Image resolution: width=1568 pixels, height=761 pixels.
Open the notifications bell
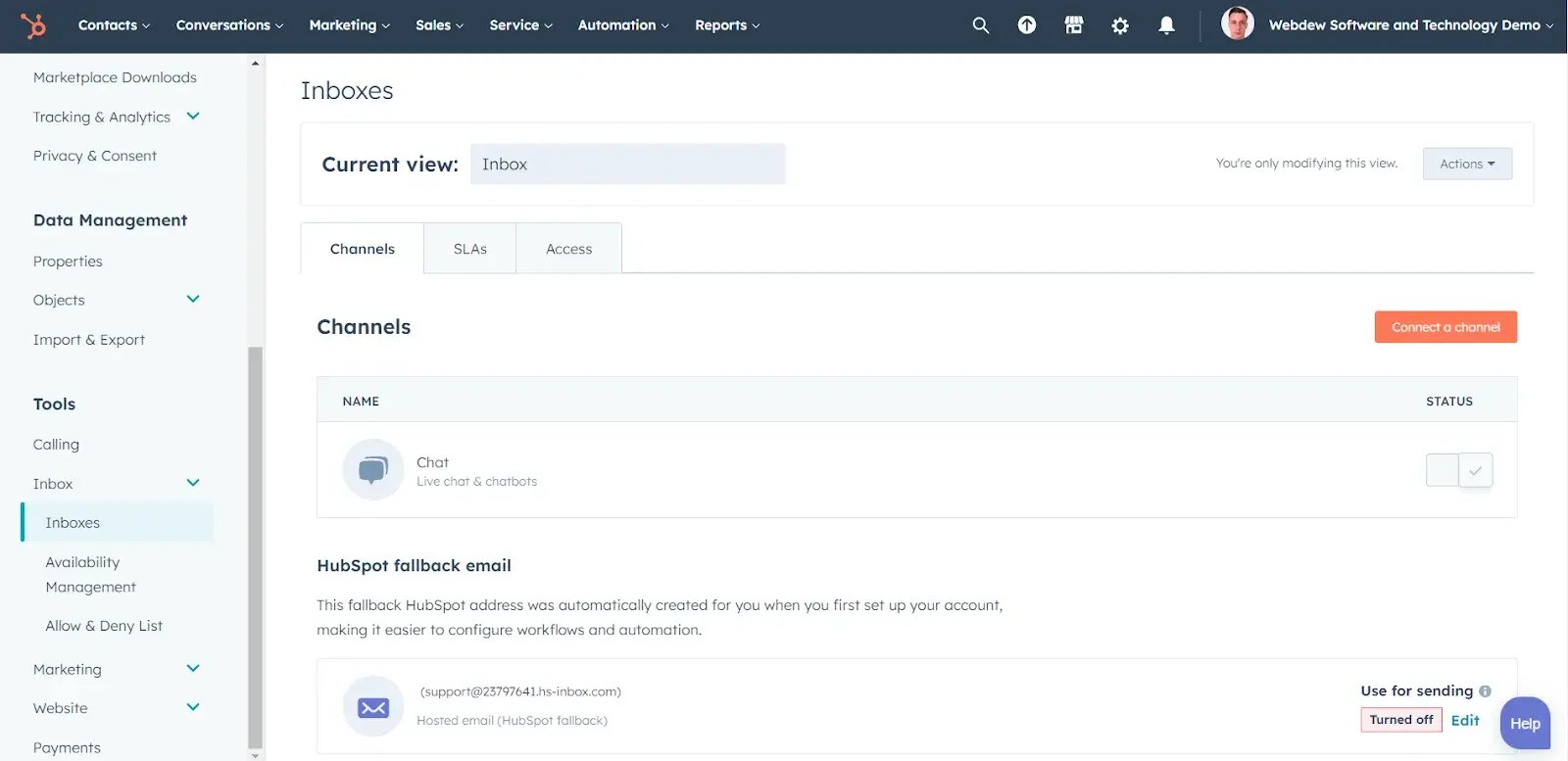[1166, 25]
